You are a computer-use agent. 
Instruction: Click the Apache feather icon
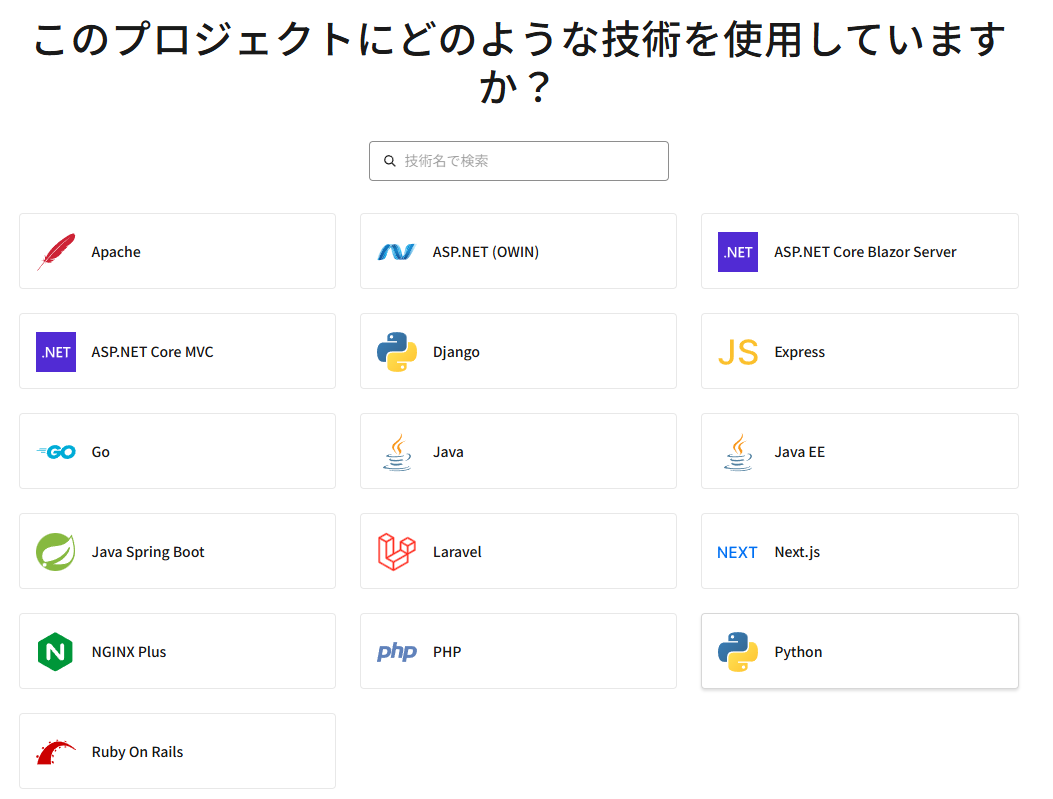[x=56, y=252]
